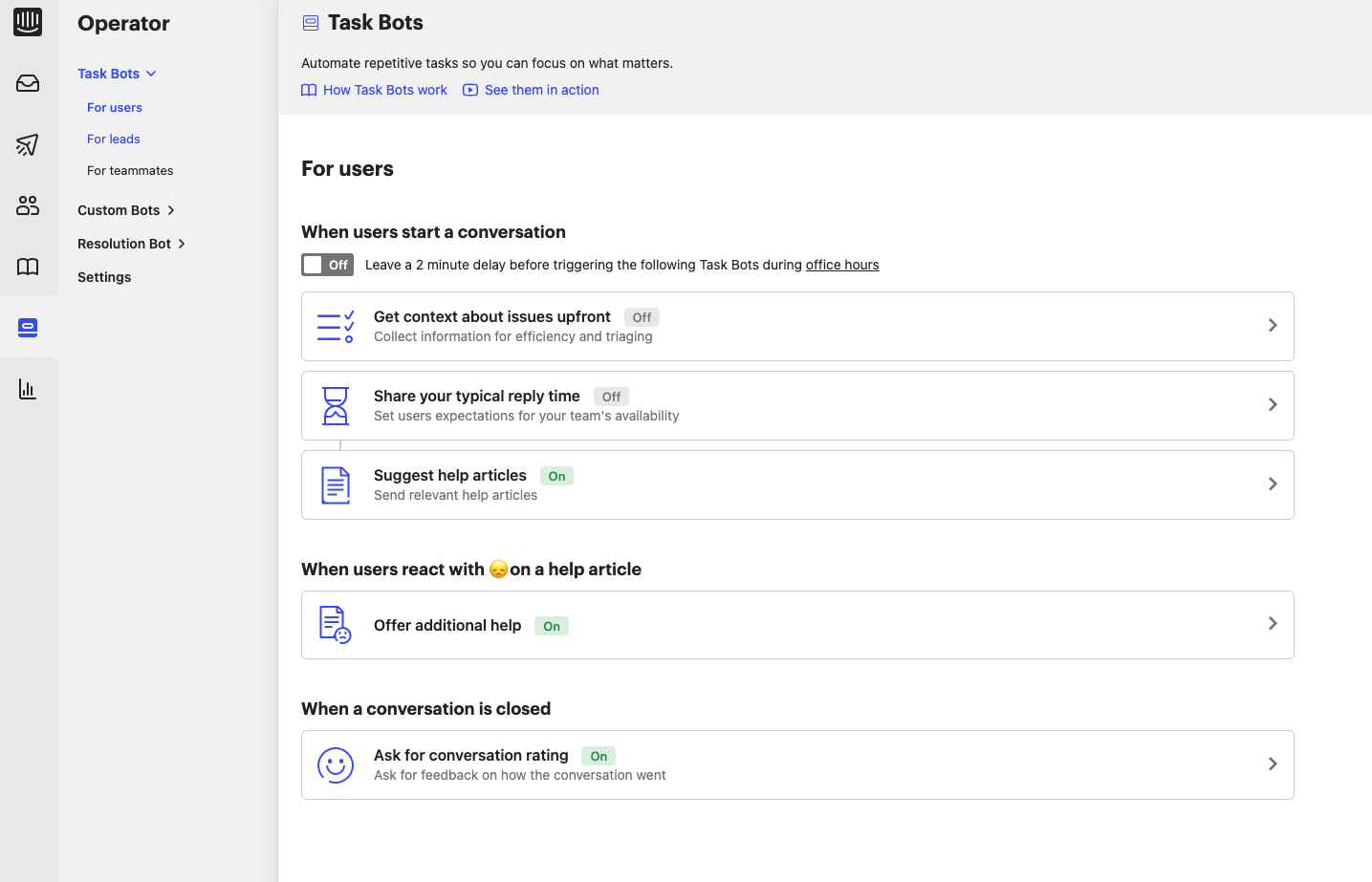This screenshot has height=882, width=1372.
Task: Expand Suggest help articles row chevron
Action: click(x=1273, y=484)
